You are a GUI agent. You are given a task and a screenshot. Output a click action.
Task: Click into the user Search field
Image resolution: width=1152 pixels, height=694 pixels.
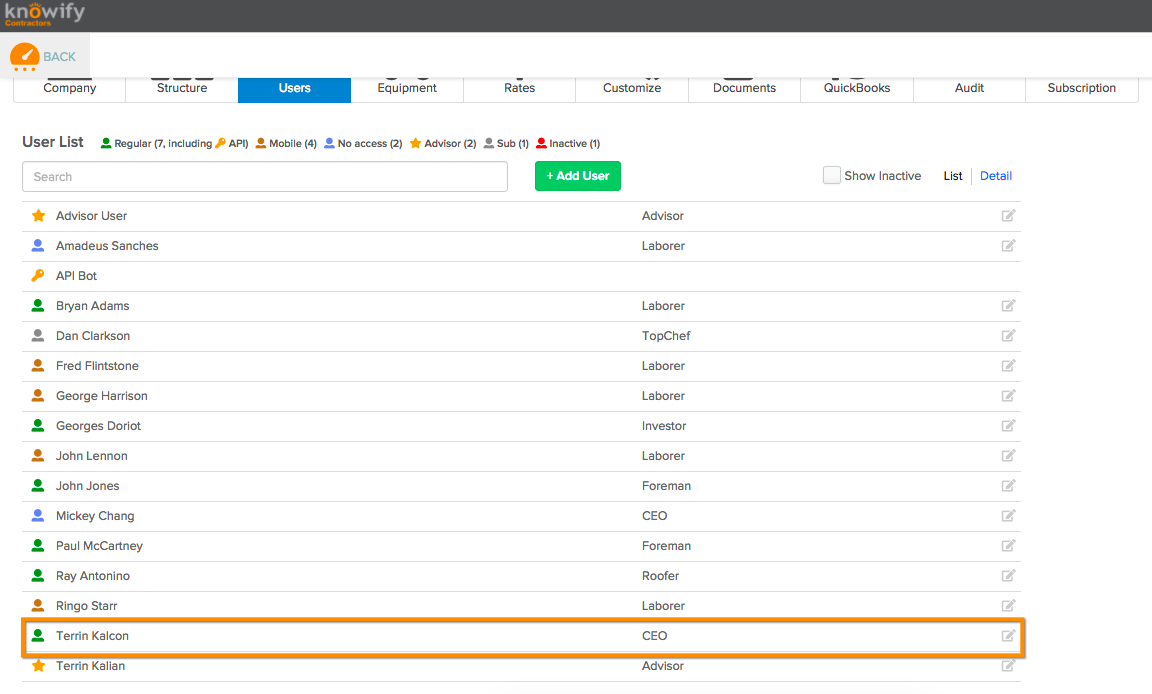(265, 177)
